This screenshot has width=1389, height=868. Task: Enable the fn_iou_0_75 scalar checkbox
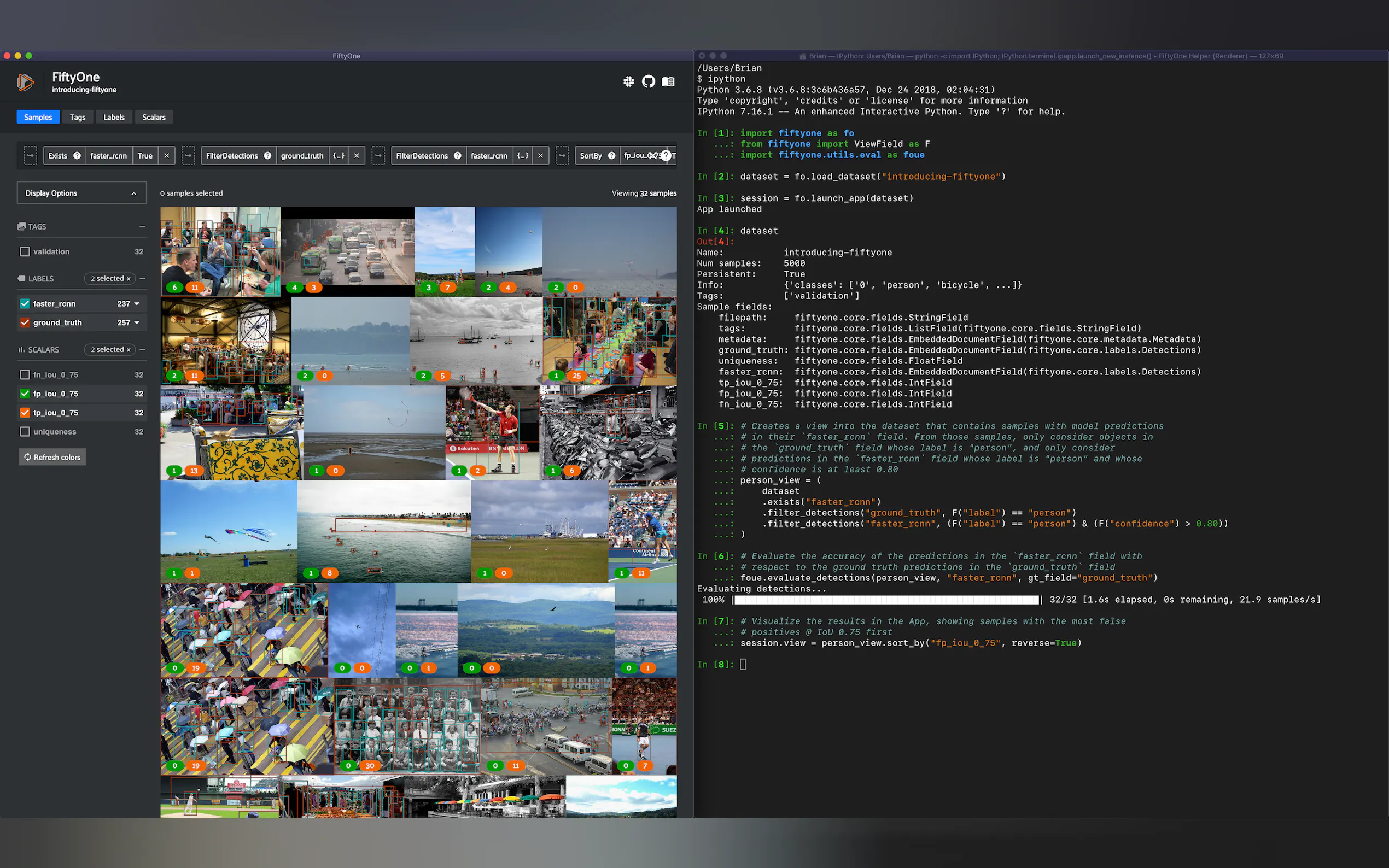click(x=25, y=374)
